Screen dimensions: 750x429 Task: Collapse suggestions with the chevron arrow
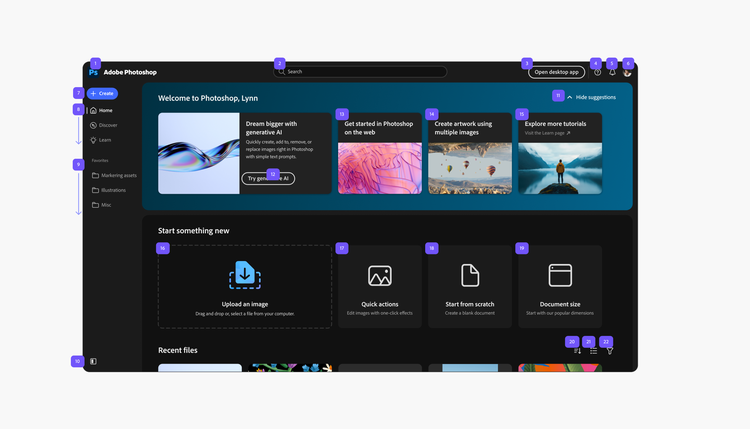(x=570, y=98)
